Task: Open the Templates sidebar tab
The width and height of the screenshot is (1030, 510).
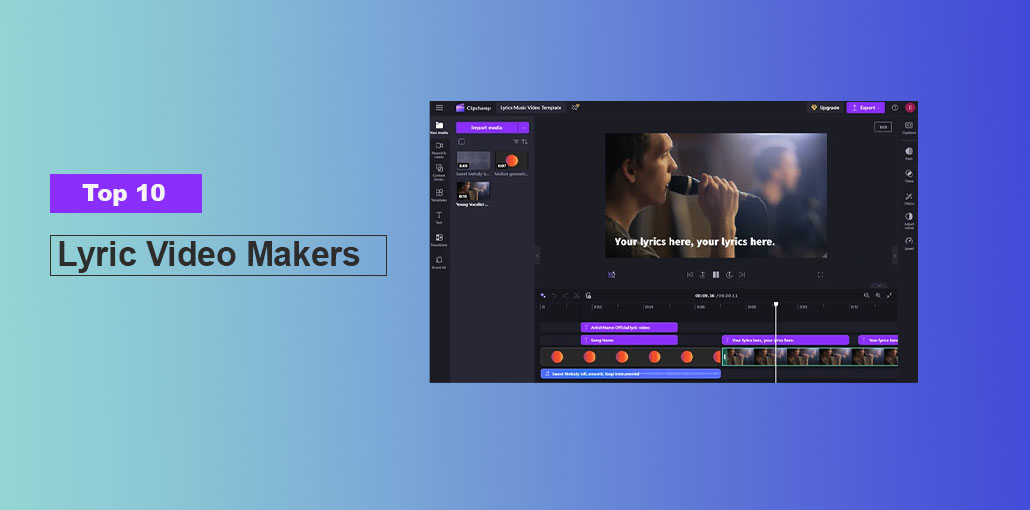Action: 439,195
